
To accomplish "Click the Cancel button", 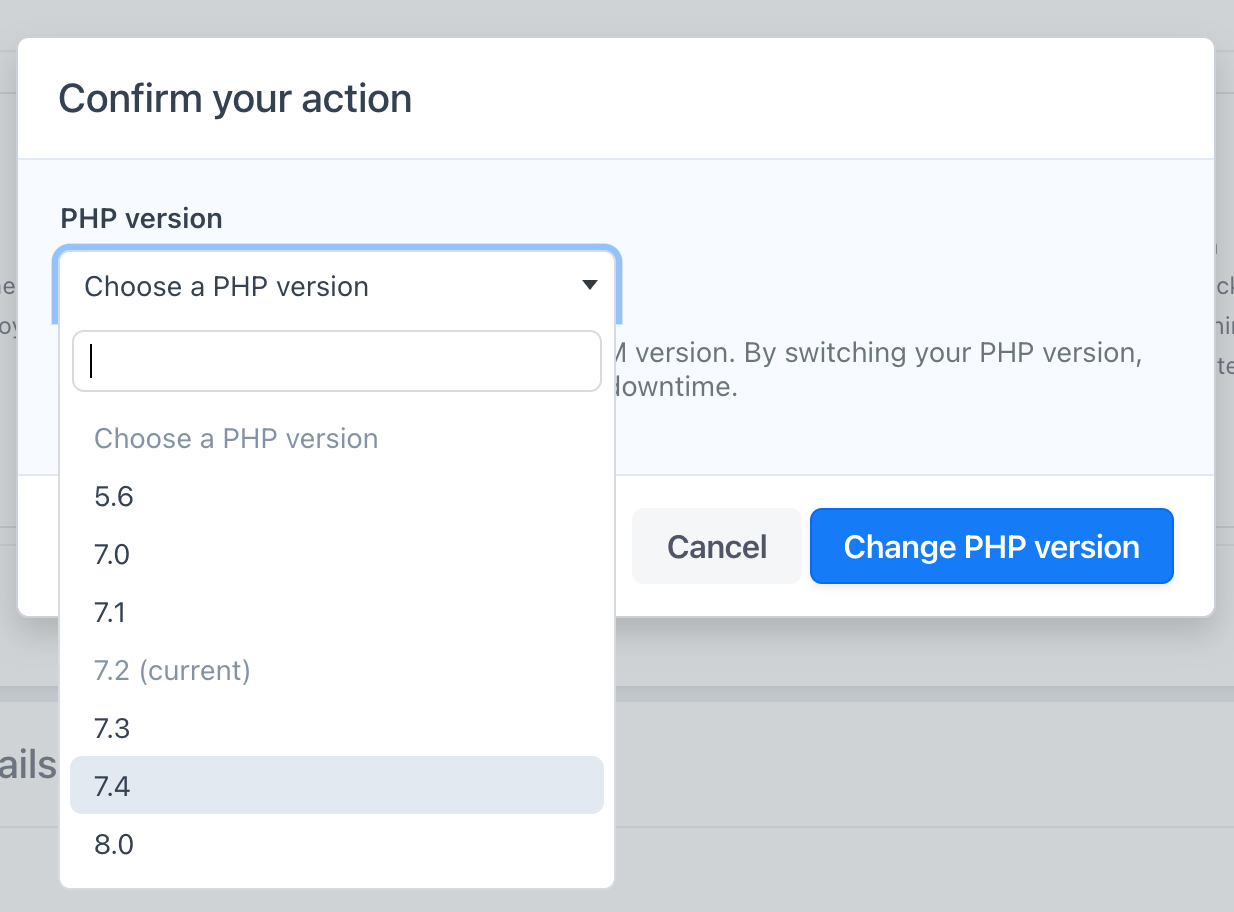I will pos(716,546).
